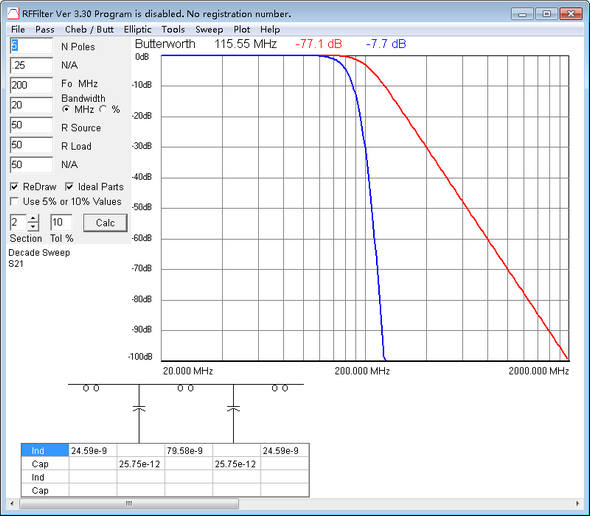Screen dimensions: 590x516
Task: Click the RFFilter app icon in title bar
Action: [x=13, y=14]
